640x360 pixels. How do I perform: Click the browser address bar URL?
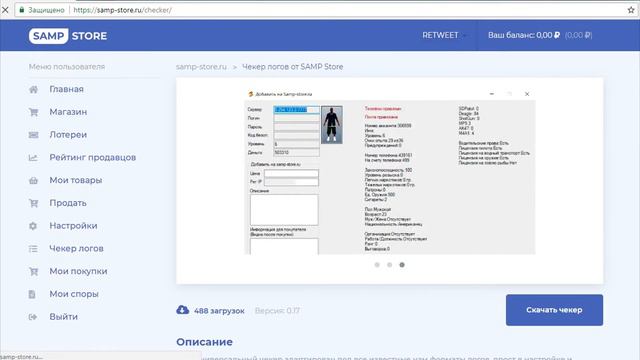[x=122, y=10]
